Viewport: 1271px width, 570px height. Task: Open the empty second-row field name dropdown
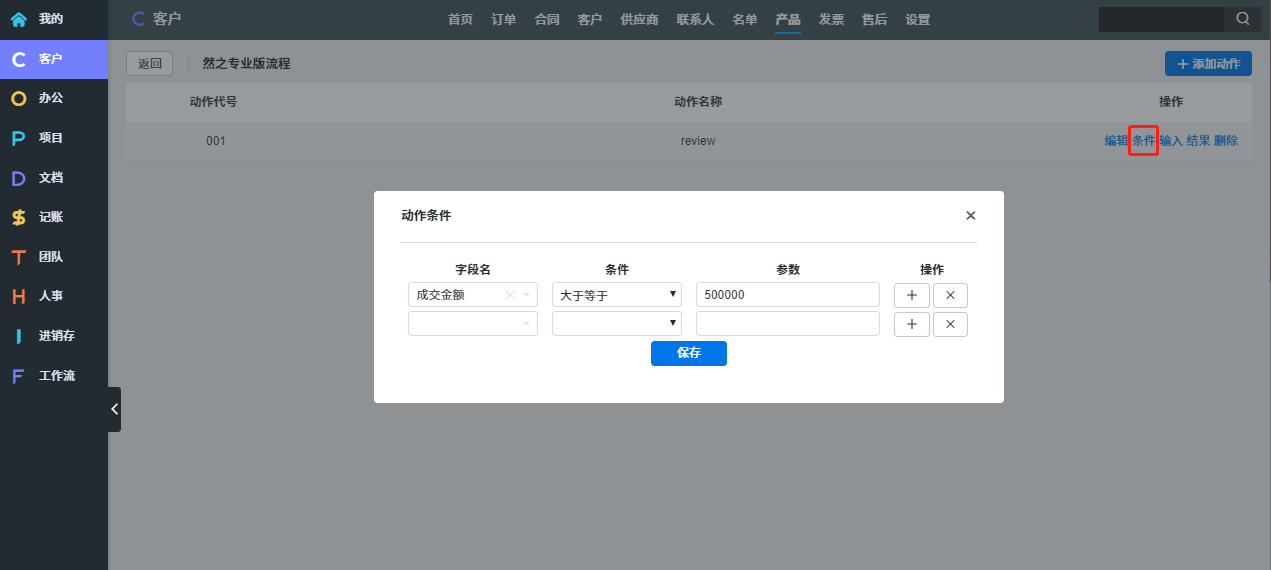click(472, 324)
